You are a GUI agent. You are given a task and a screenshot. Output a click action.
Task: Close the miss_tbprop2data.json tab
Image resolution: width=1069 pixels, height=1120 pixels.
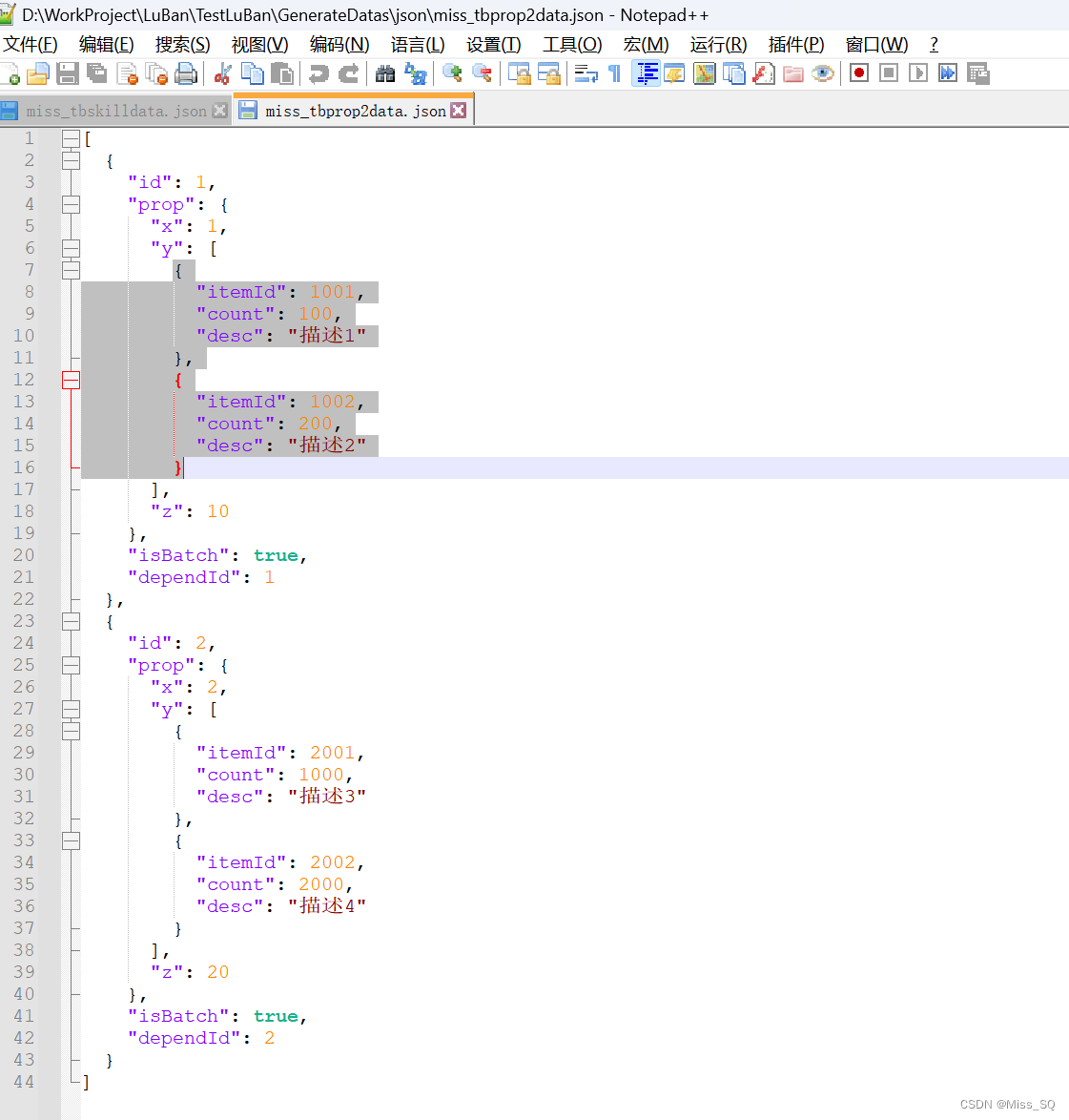[460, 109]
